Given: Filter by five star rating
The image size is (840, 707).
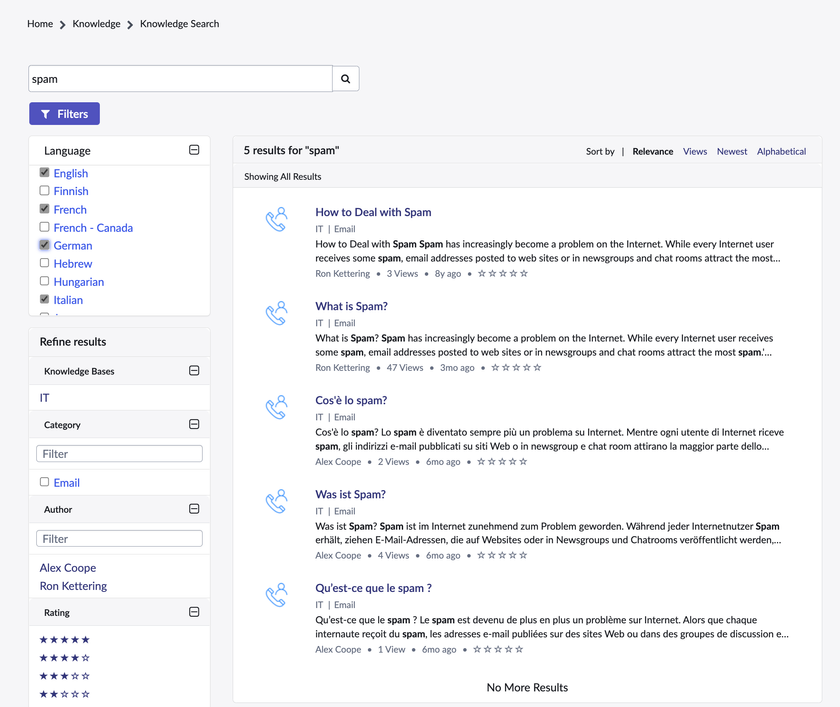Looking at the screenshot, I should point(65,640).
